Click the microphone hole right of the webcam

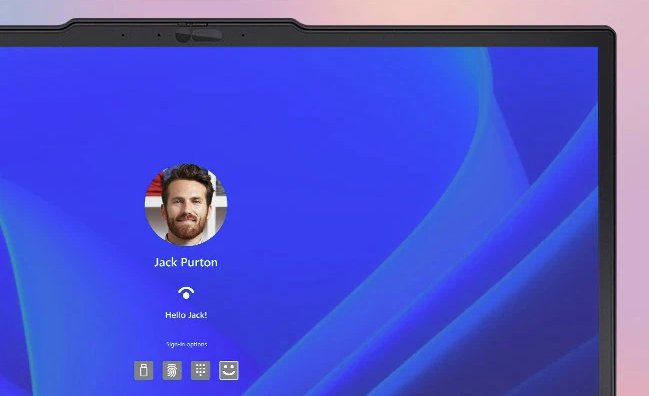pos(243,35)
